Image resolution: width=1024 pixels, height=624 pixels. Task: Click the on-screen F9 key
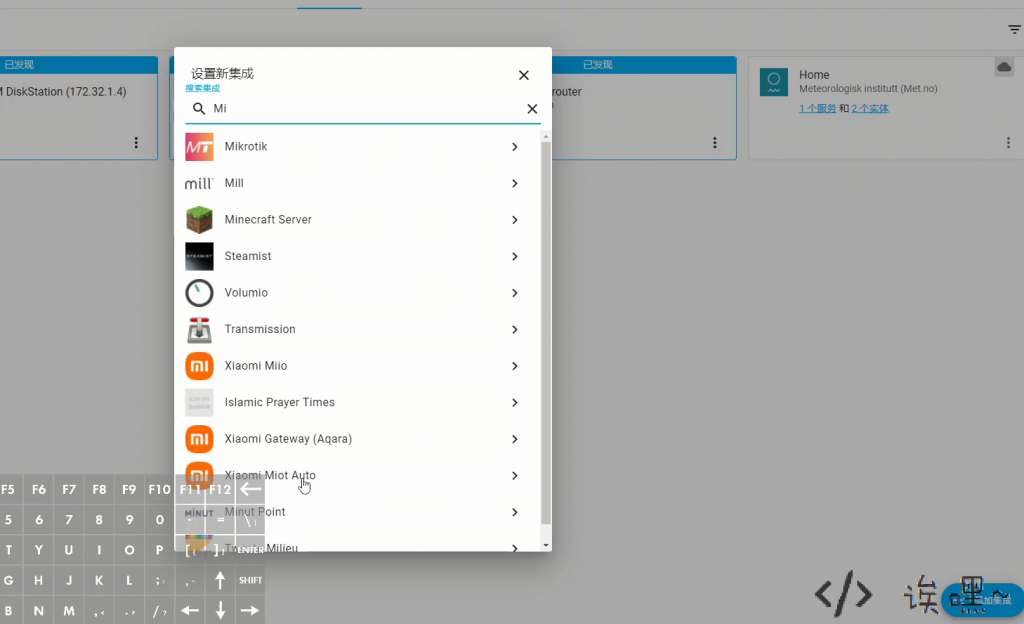(x=129, y=490)
